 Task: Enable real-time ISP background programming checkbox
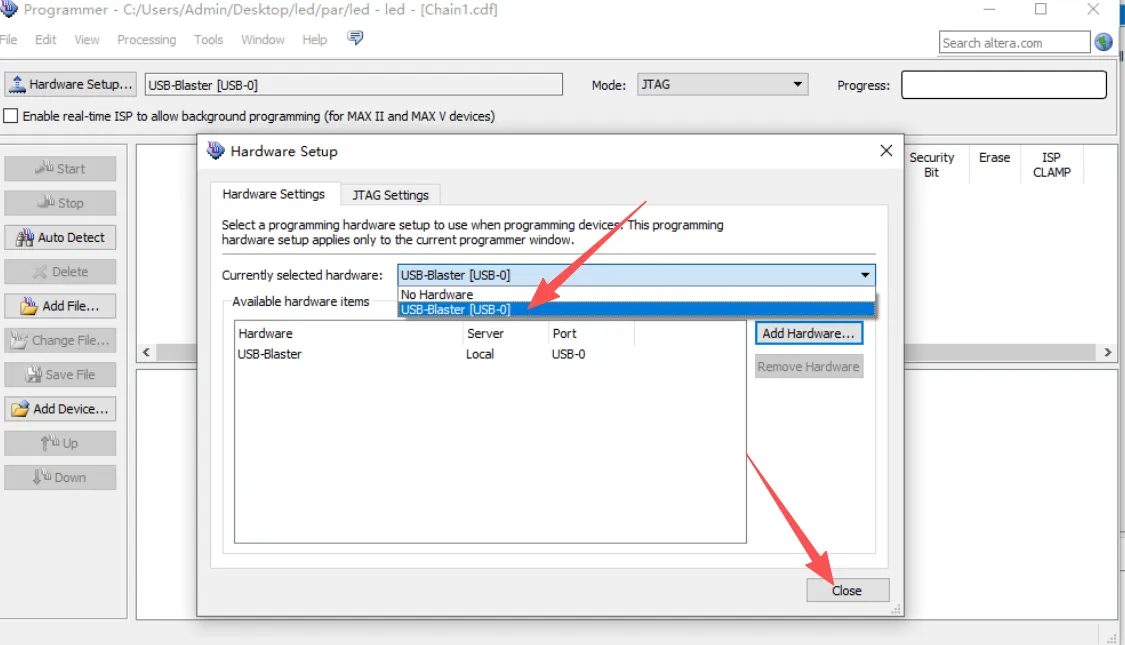[x=11, y=116]
